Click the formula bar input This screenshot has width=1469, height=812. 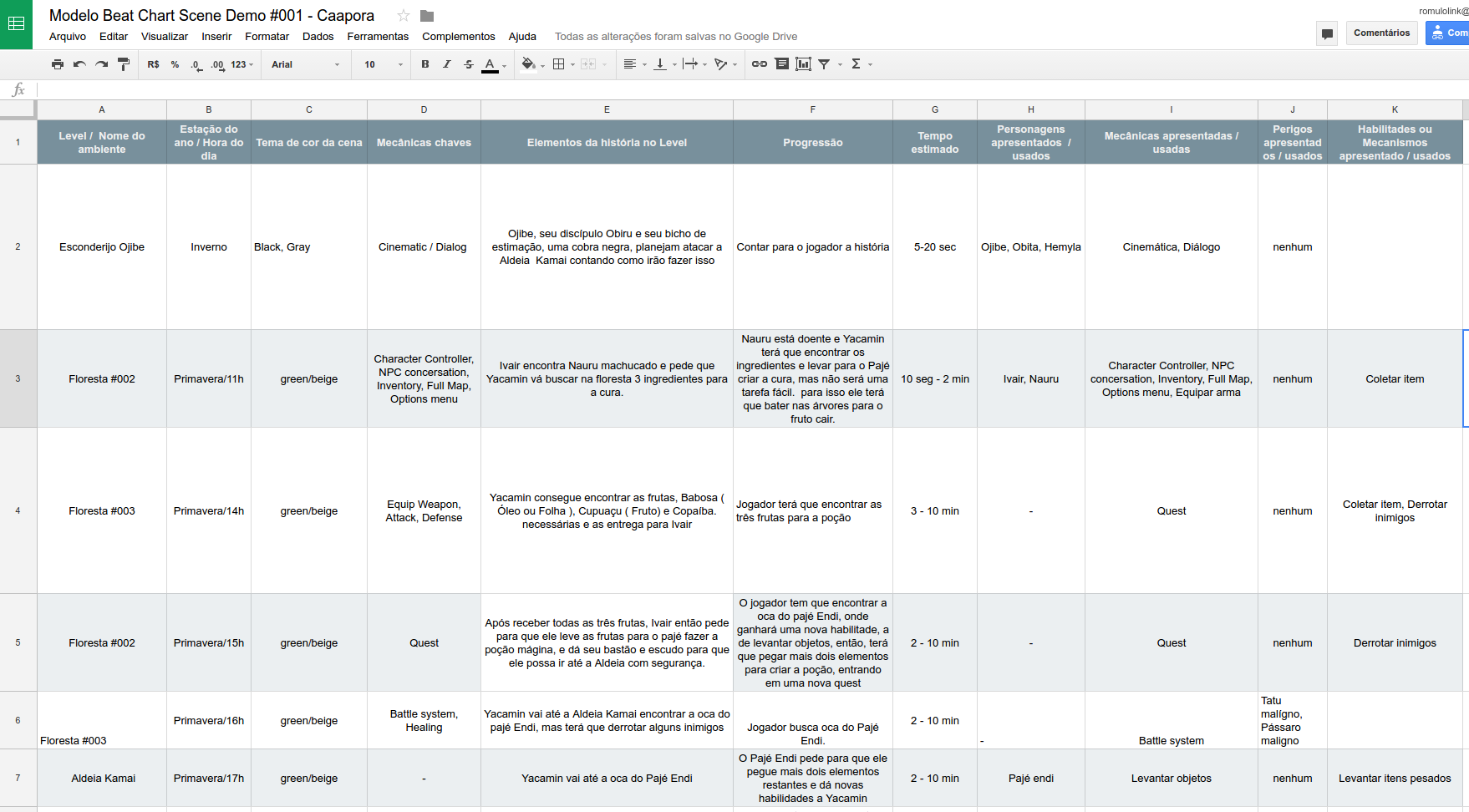(752, 90)
